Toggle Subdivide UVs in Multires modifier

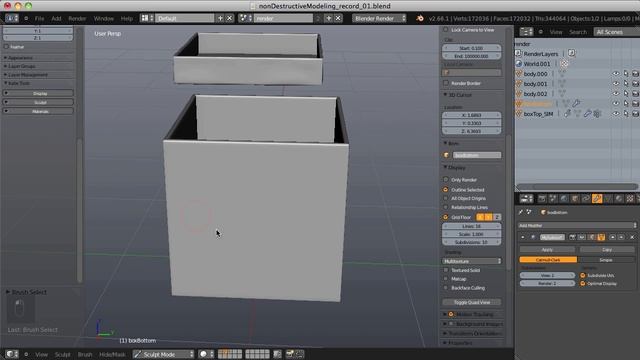[583, 276]
